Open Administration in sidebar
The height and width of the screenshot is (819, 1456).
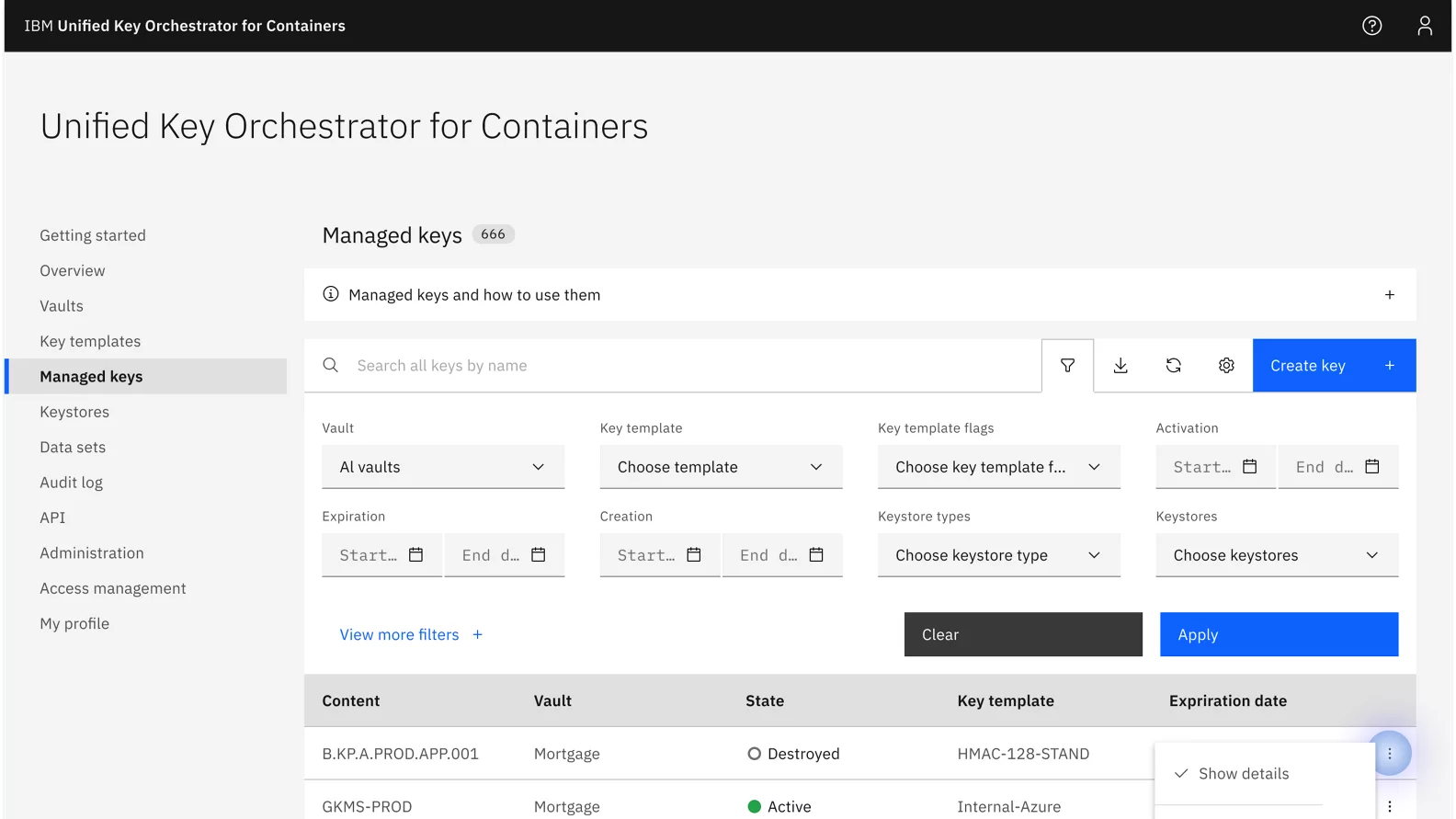[x=92, y=552]
